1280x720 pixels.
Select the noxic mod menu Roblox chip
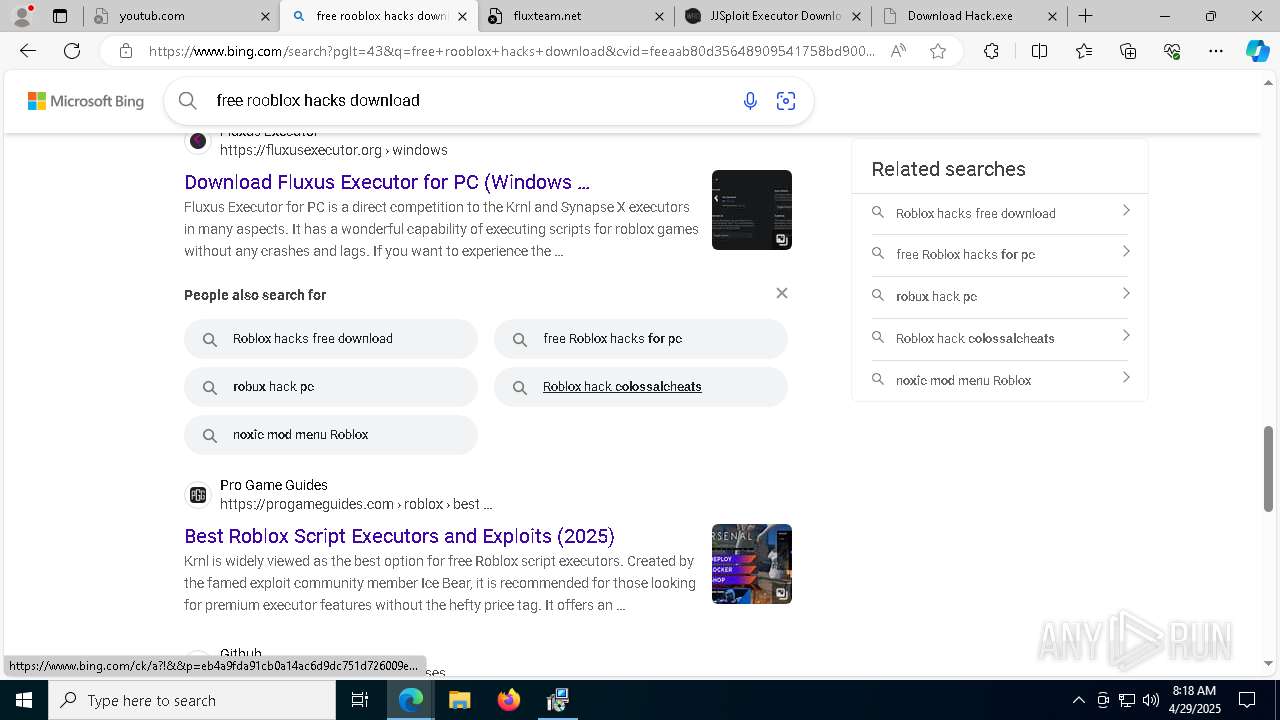click(331, 435)
